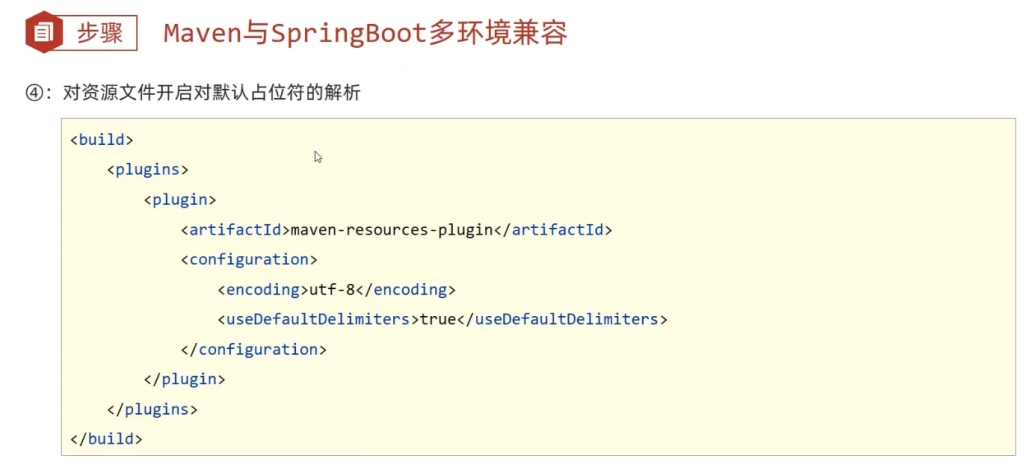Click the 对资源文件开启对默认占位符的解析 description text
This screenshot has width=1024, height=464.
(x=211, y=93)
